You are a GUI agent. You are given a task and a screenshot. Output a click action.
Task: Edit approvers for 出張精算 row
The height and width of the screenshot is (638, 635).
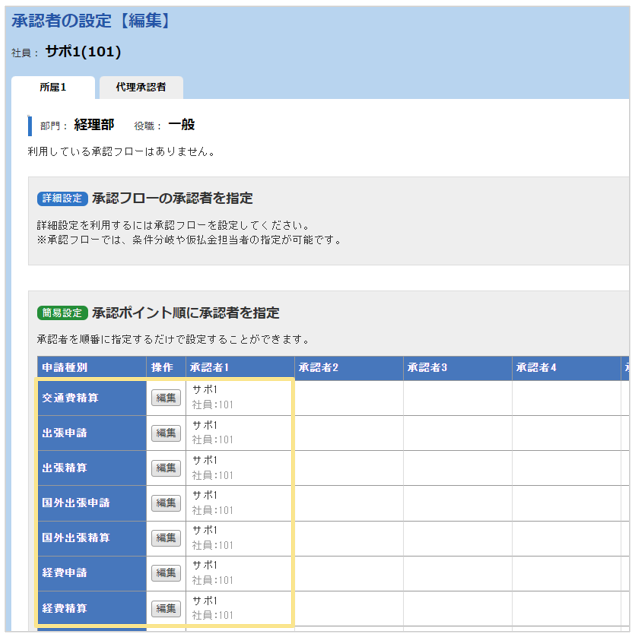(166, 468)
